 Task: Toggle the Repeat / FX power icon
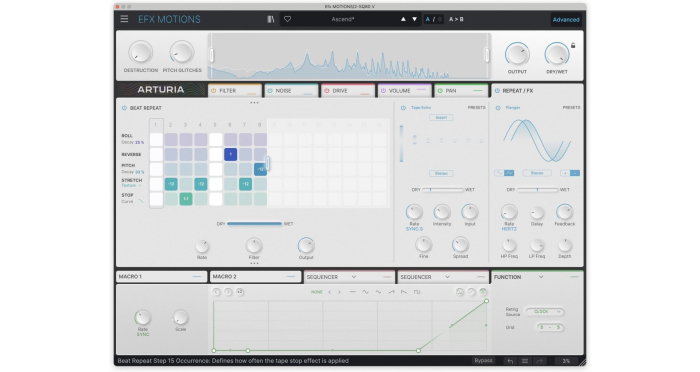(497, 91)
